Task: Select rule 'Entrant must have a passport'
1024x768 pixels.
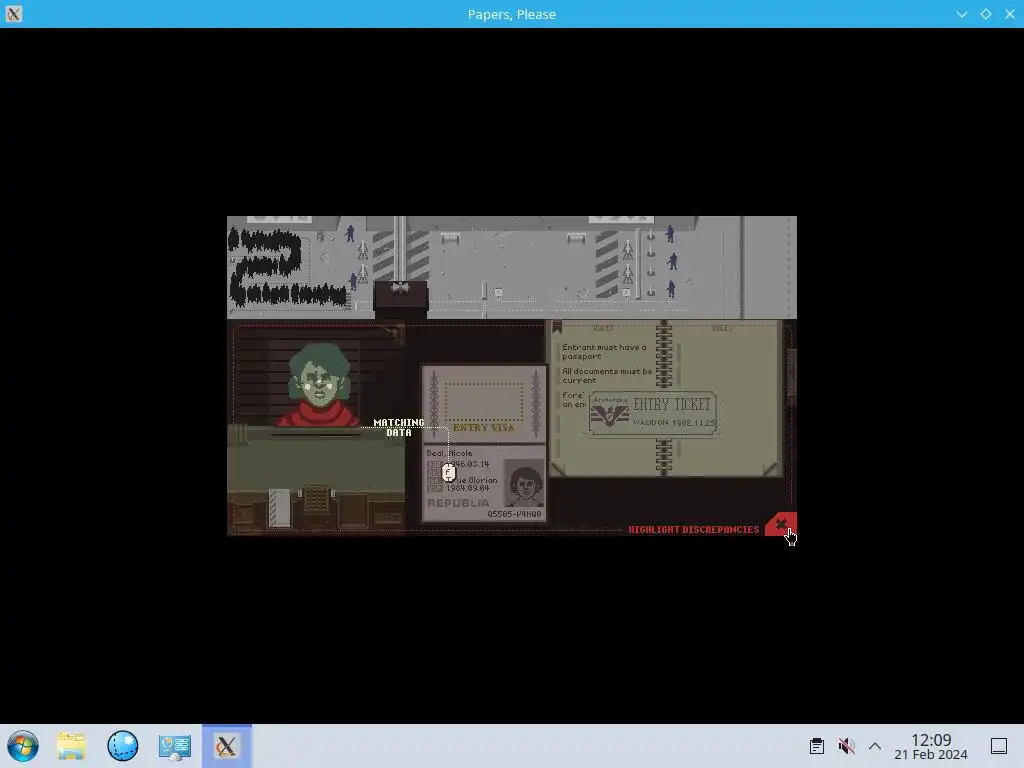Action: click(x=604, y=351)
